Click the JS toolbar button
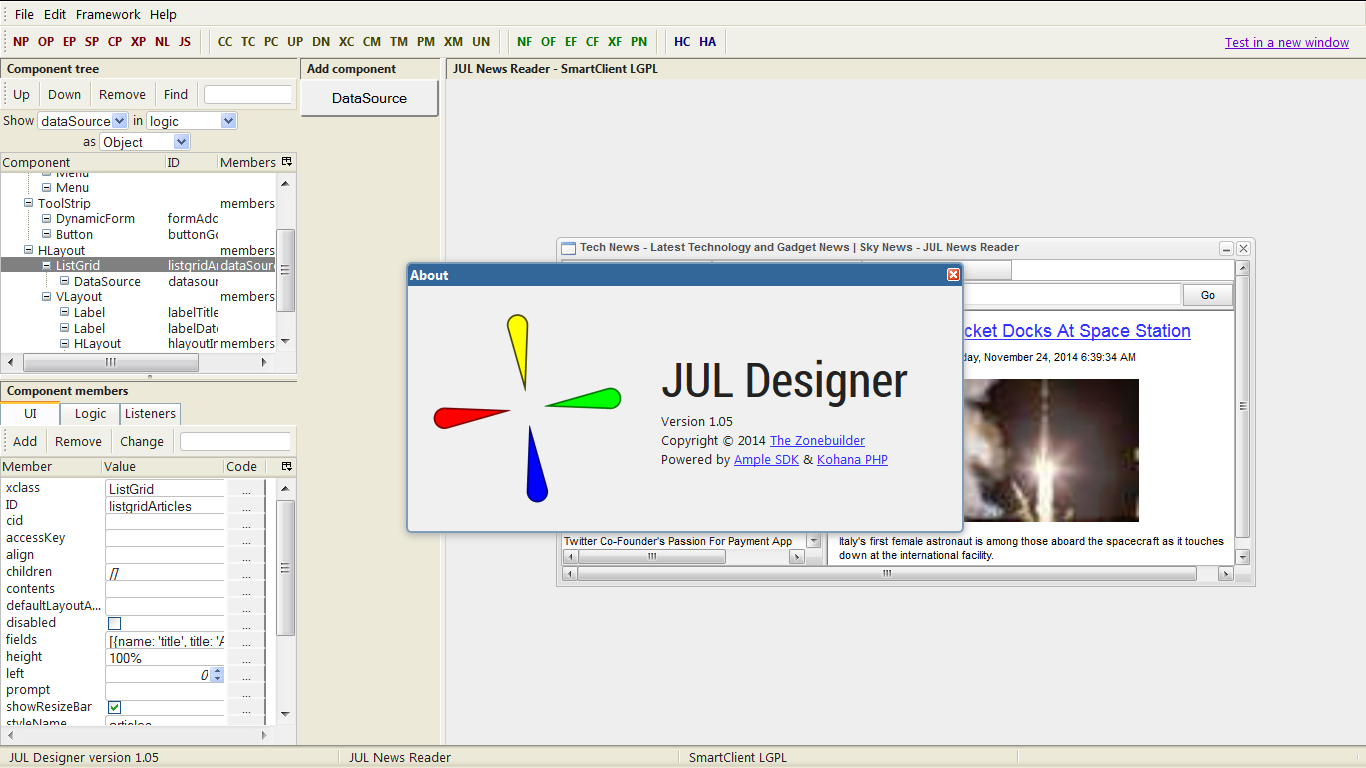Viewport: 1366px width, 768px height. (185, 41)
